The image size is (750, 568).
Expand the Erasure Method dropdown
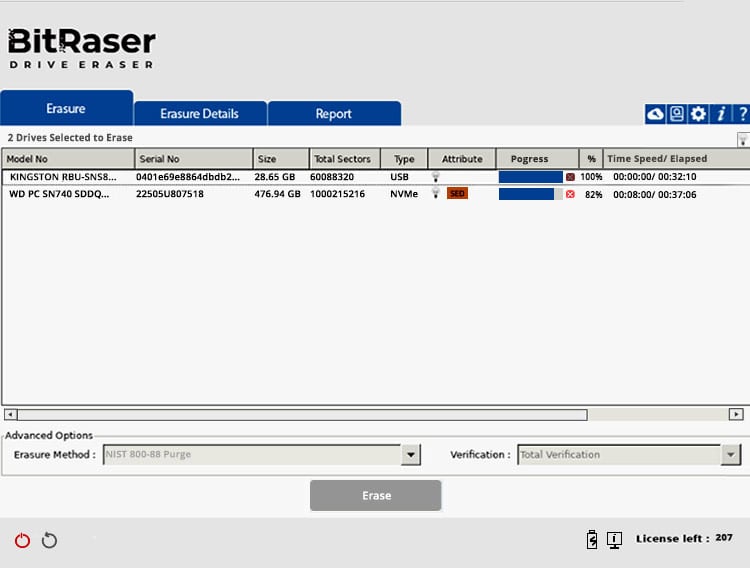[x=410, y=455]
